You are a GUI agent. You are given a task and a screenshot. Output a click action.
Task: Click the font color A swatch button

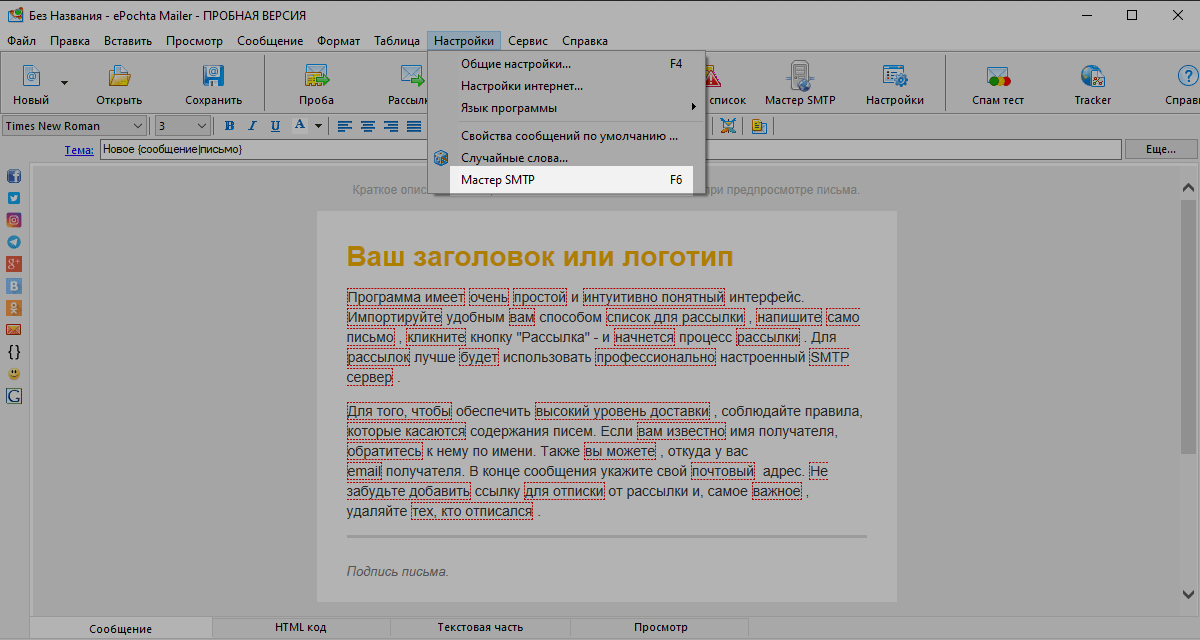pos(300,126)
